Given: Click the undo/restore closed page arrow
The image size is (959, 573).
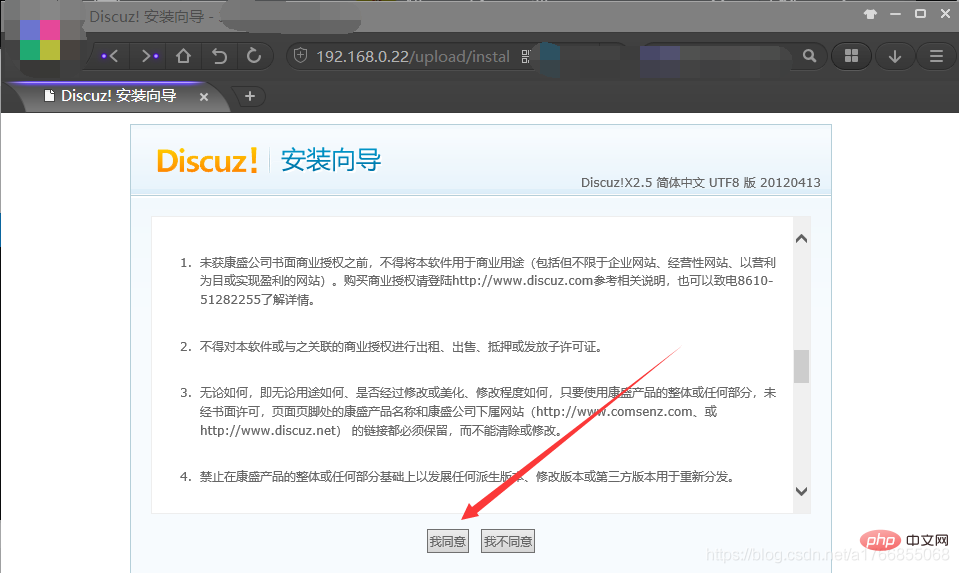Looking at the screenshot, I should pos(219,56).
